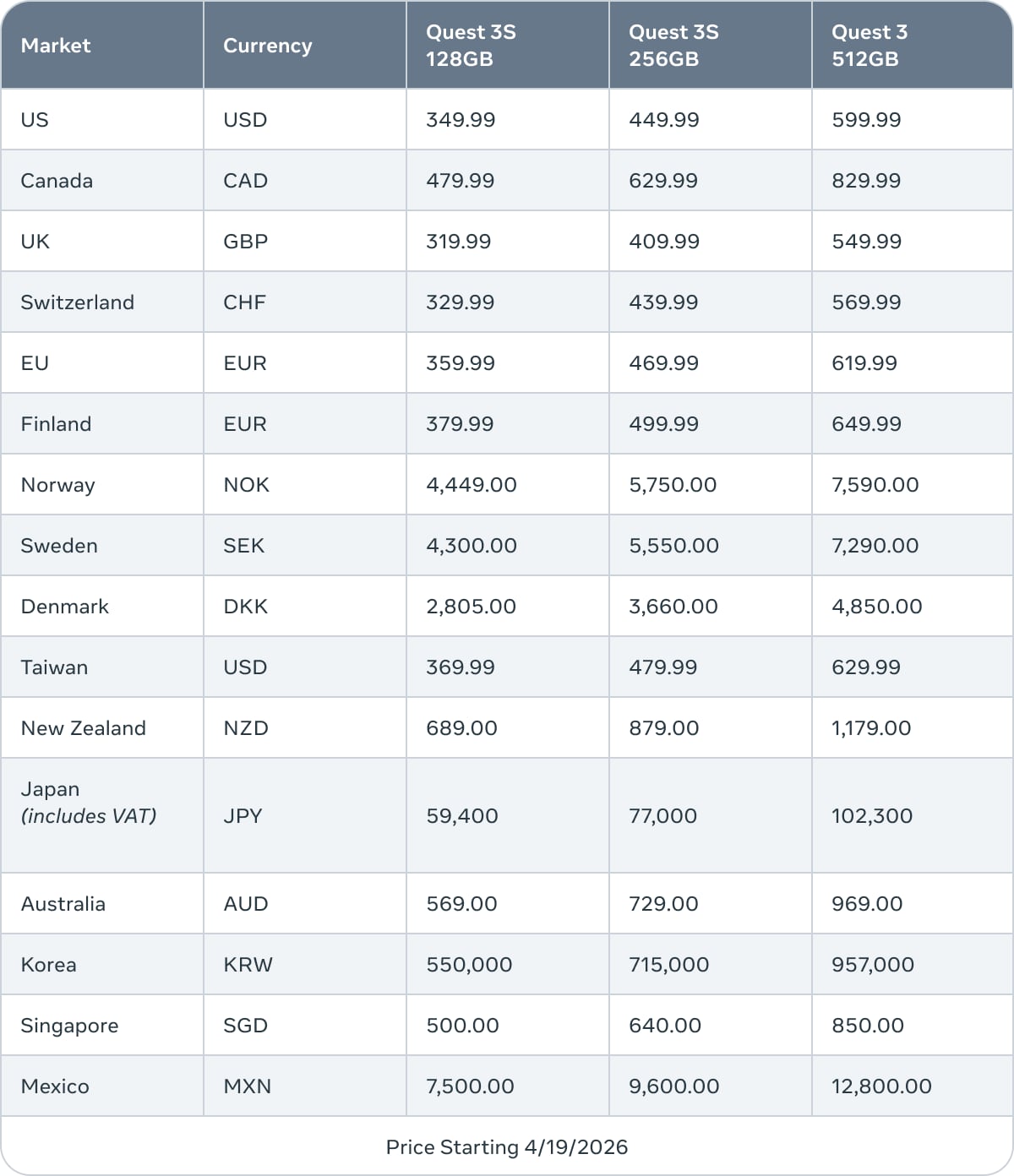Select the Finland 379.99 price cell
Viewport: 1014px width, 1176px height.
(460, 424)
